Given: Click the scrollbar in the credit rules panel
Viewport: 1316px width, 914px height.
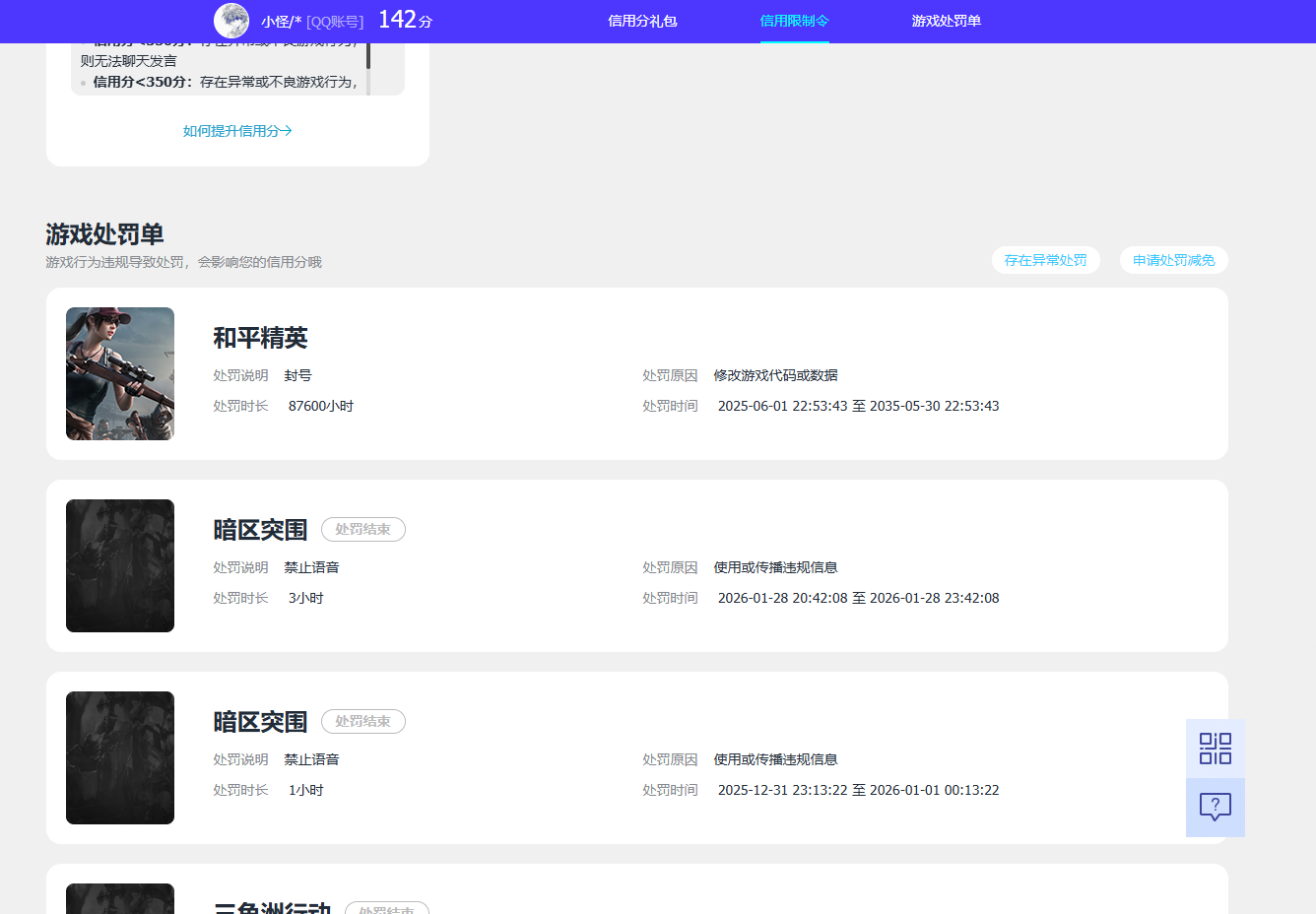Looking at the screenshot, I should coord(368,59).
